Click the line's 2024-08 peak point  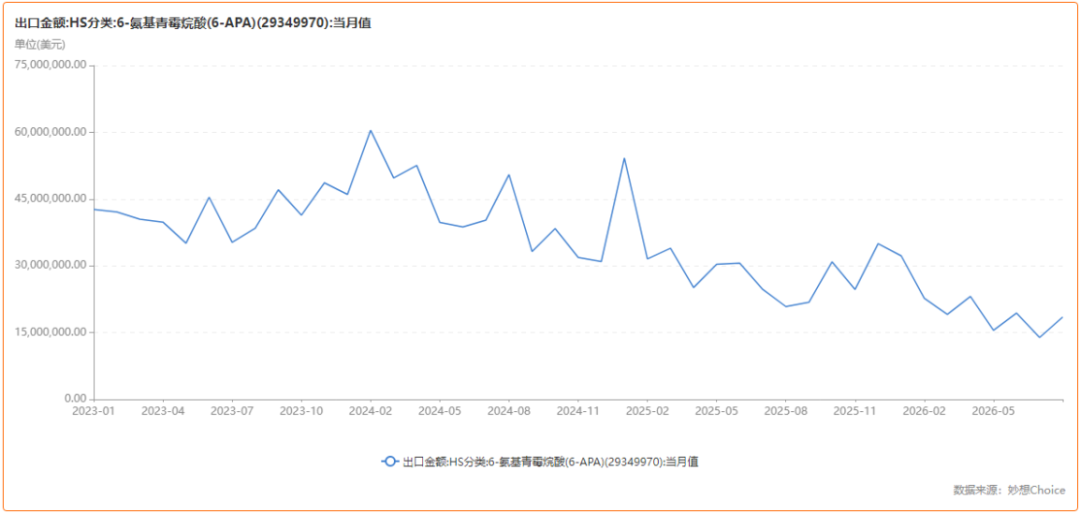509,175
